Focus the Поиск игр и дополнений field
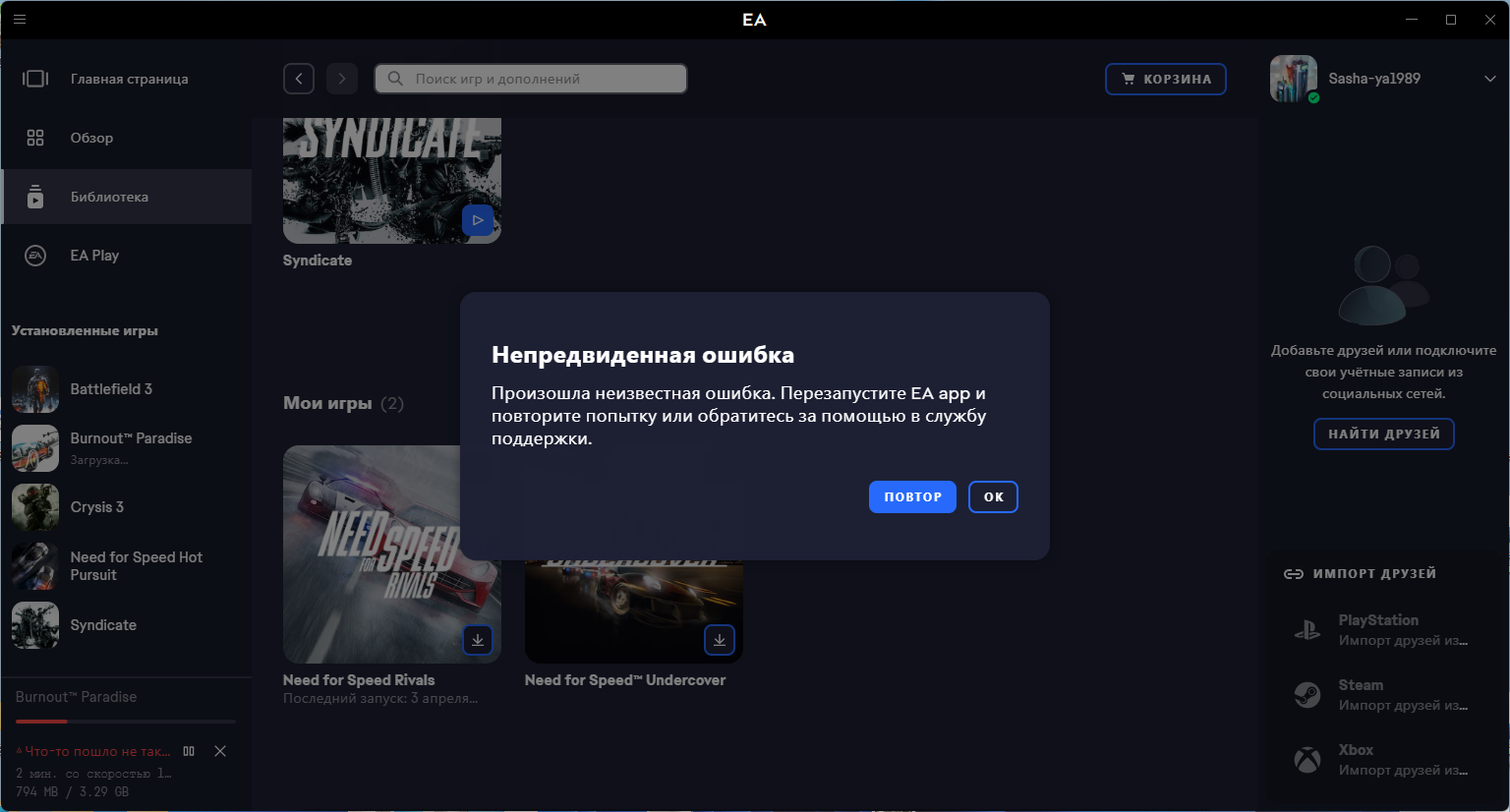This screenshot has width=1510, height=812. [531, 79]
